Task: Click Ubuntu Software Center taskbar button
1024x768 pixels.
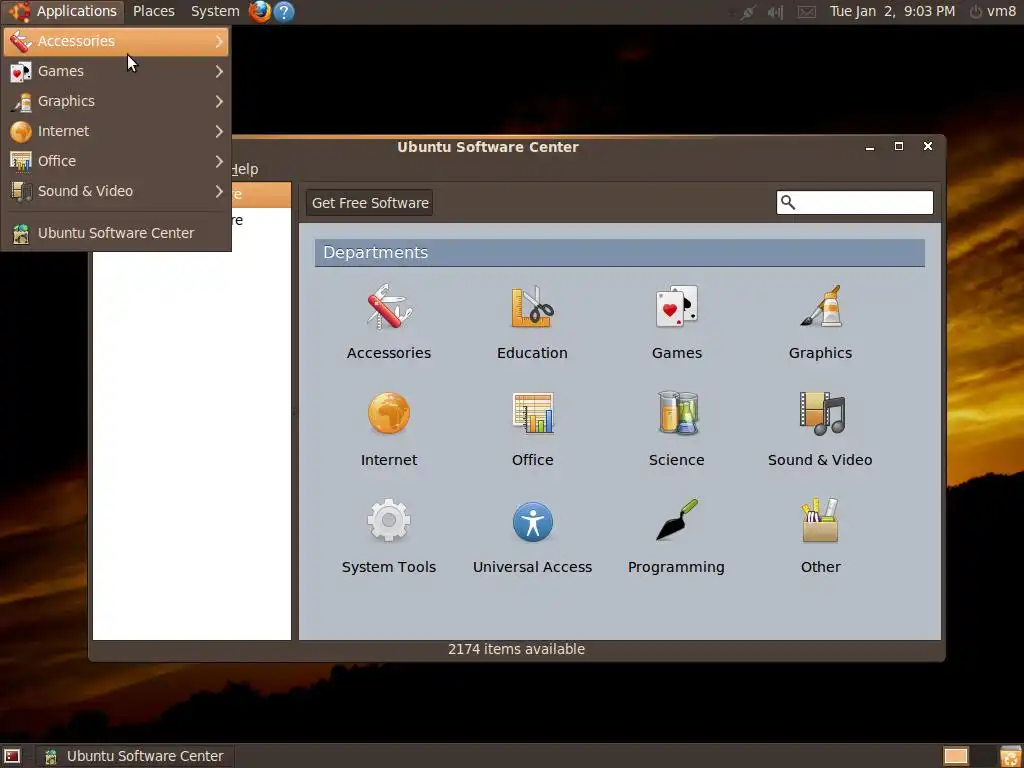Action: tap(135, 756)
